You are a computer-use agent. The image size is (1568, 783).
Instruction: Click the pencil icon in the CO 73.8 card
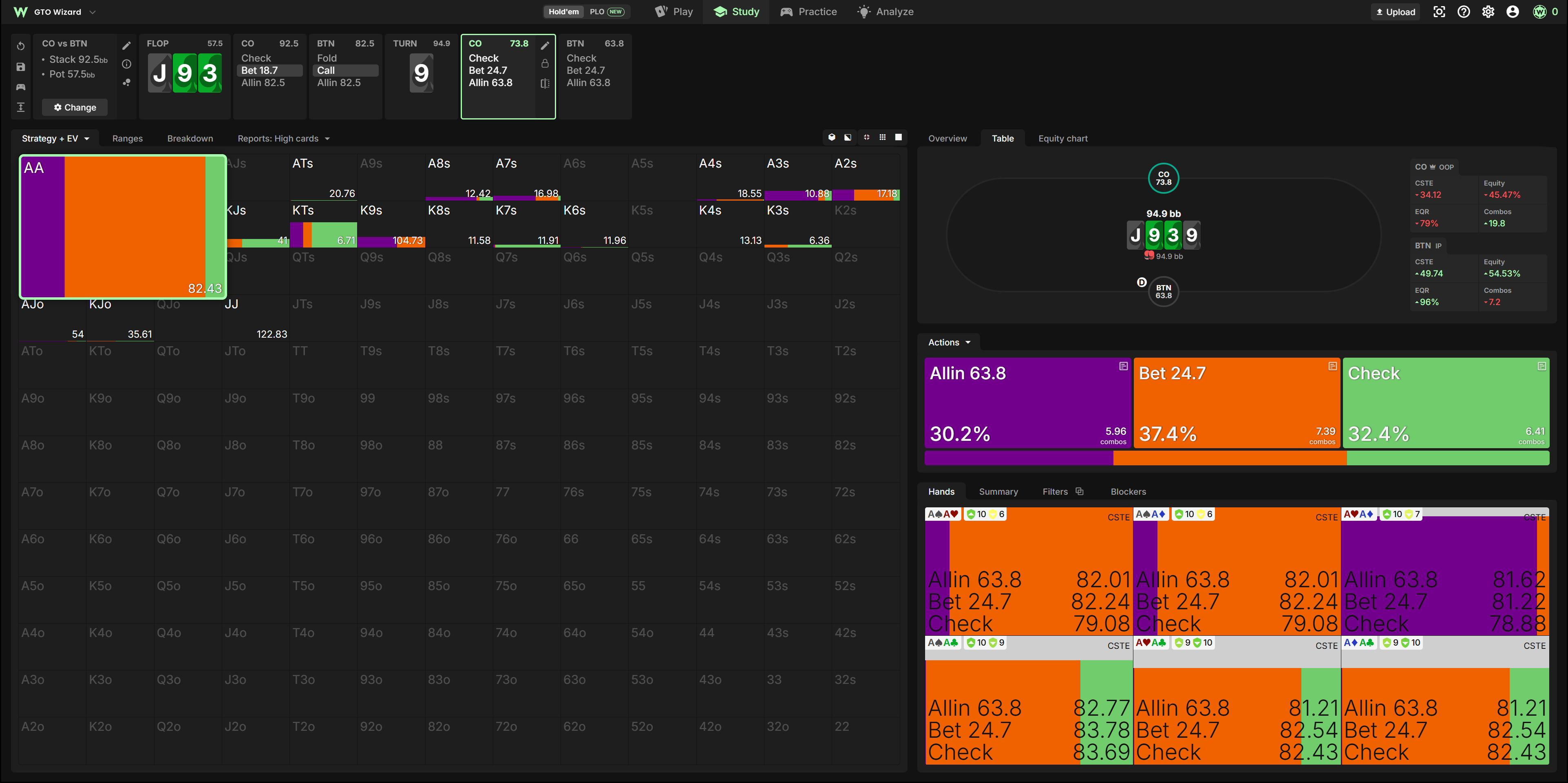pos(545,46)
